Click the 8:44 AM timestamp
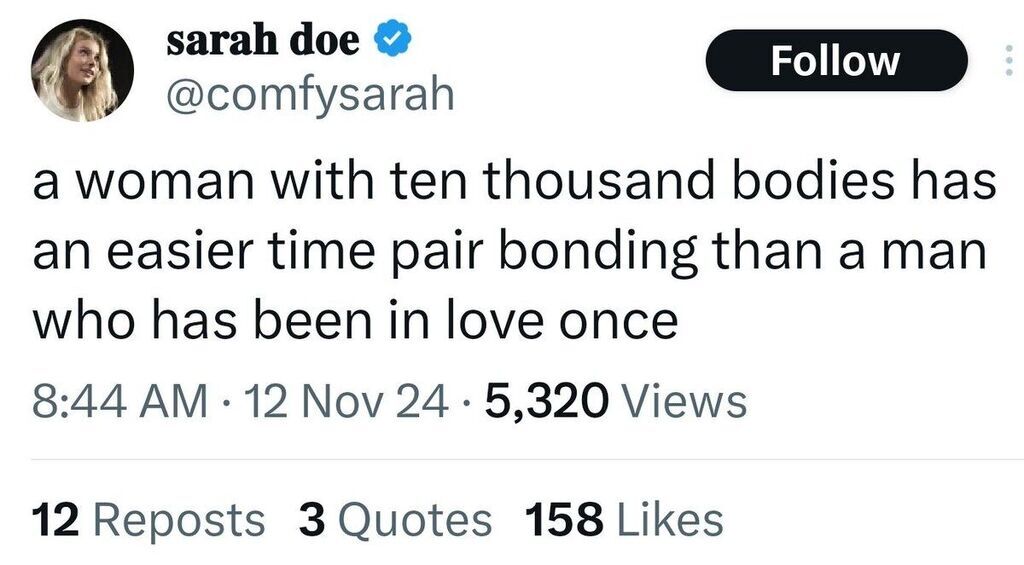This screenshot has width=1024, height=565. 120,401
